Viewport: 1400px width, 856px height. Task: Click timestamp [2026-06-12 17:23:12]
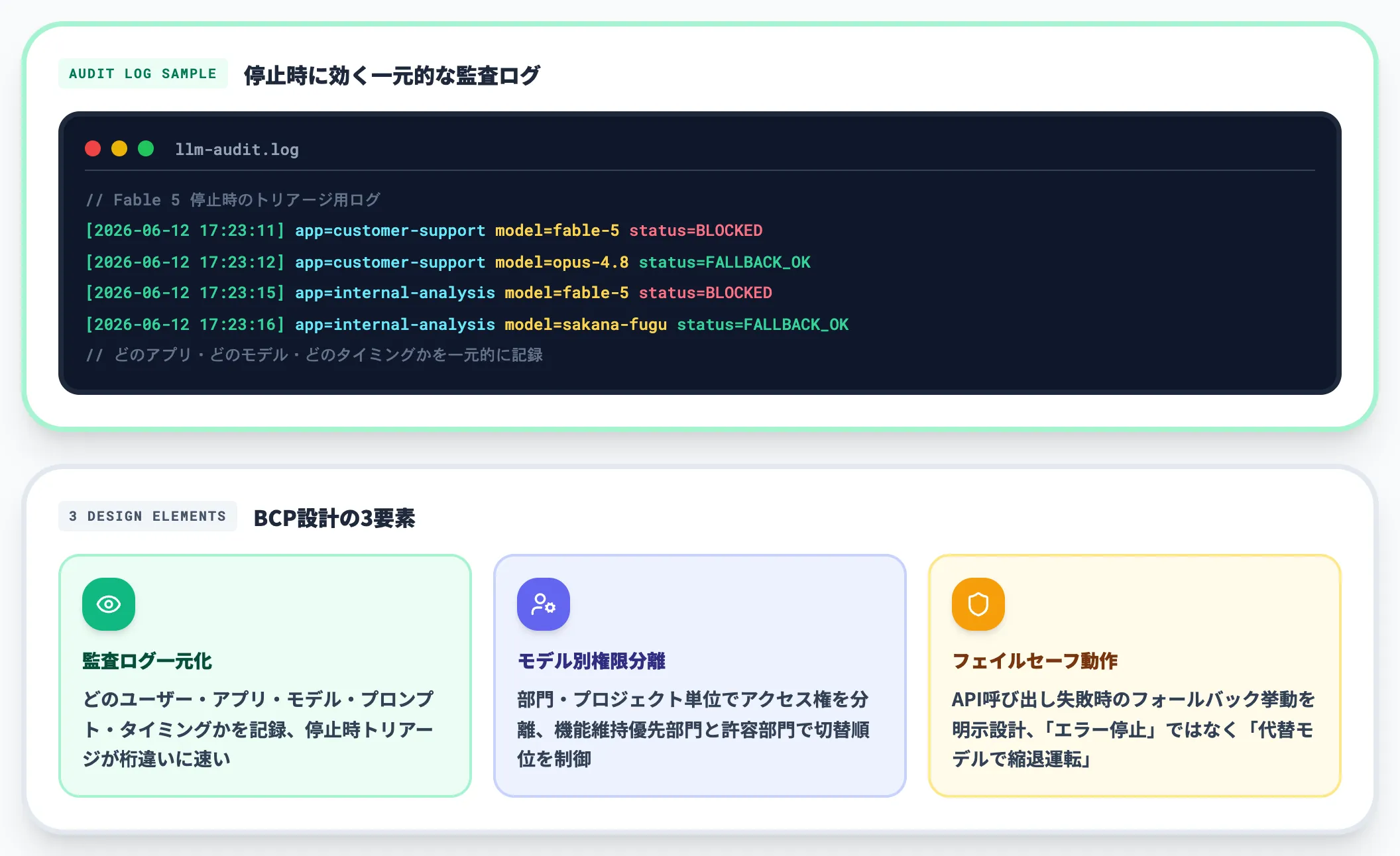point(185,262)
